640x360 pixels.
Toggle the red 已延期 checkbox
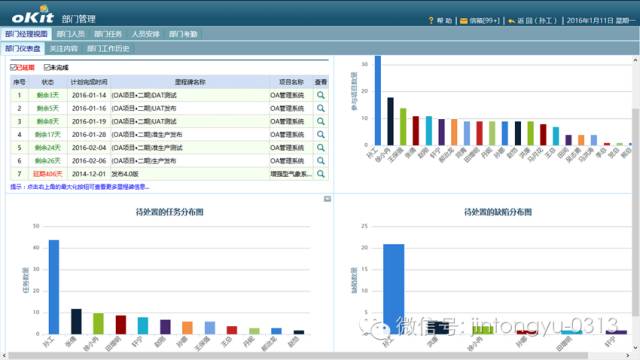pyautogui.click(x=13, y=67)
